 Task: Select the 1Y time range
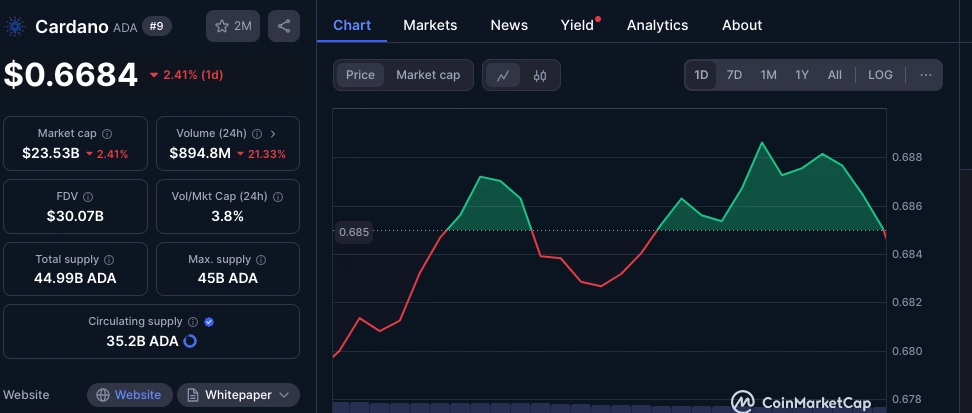point(801,75)
